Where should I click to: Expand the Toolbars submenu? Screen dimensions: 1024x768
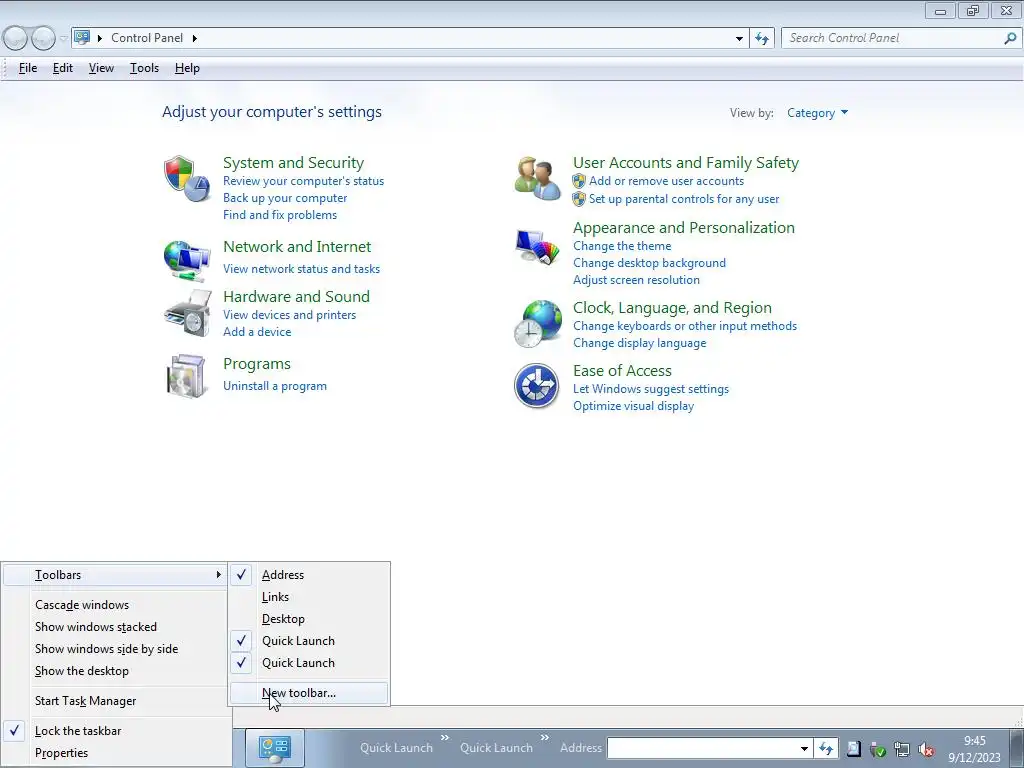coord(116,575)
